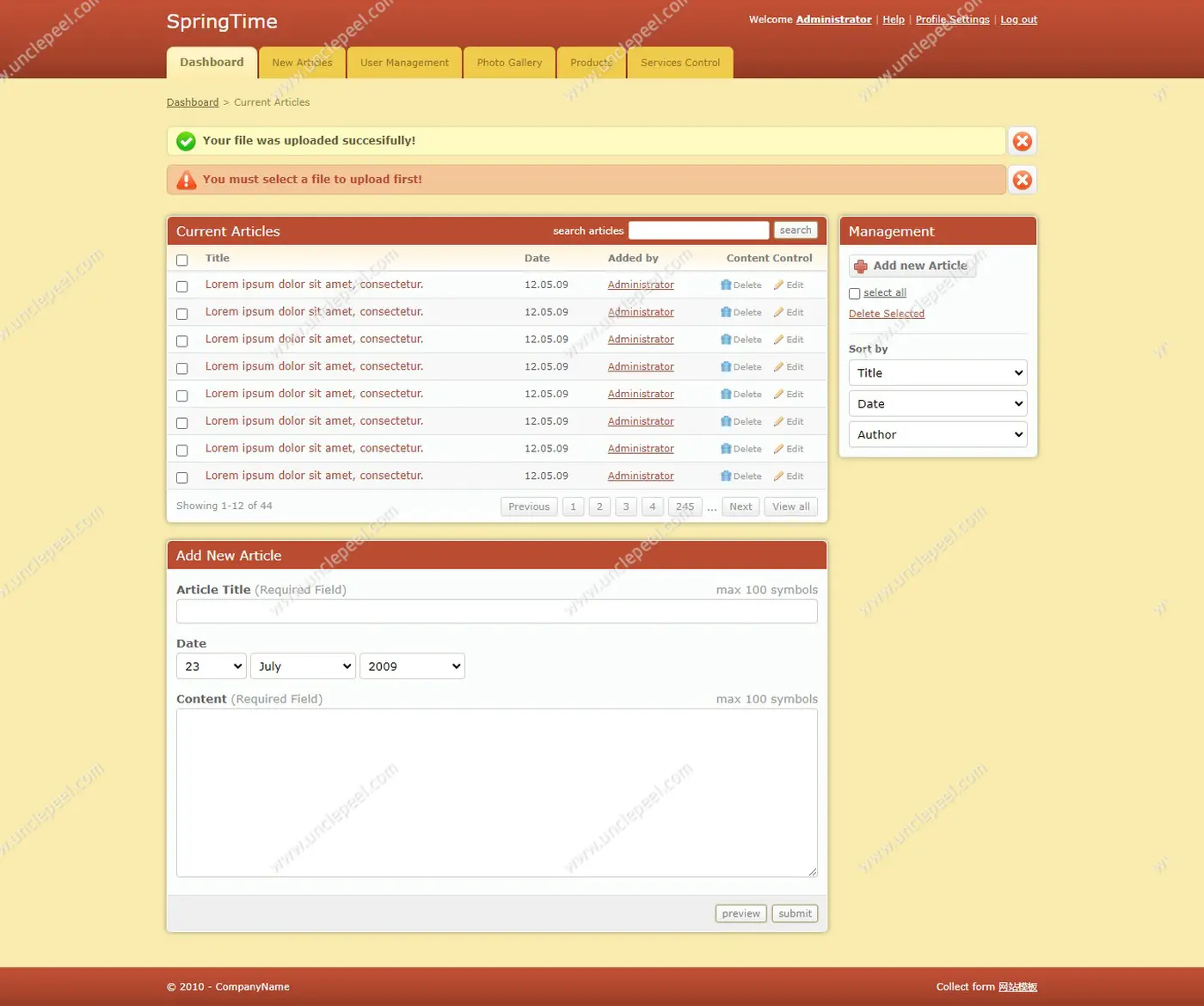The height and width of the screenshot is (1006, 1204).
Task: Click the footer link beside 'Collect form'
Action: [1017, 987]
